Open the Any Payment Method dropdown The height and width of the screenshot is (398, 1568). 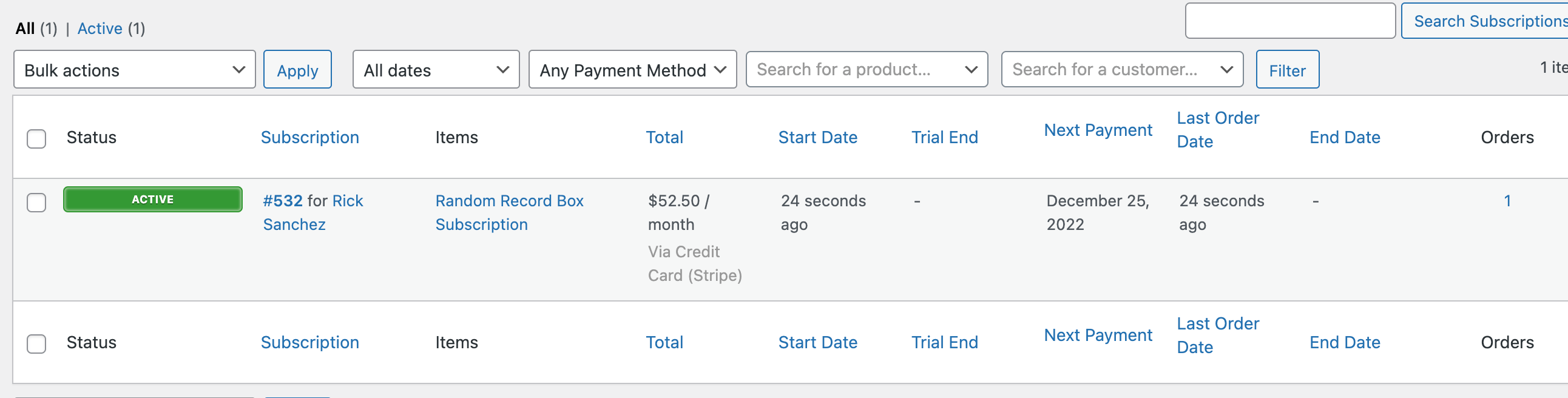tap(632, 69)
